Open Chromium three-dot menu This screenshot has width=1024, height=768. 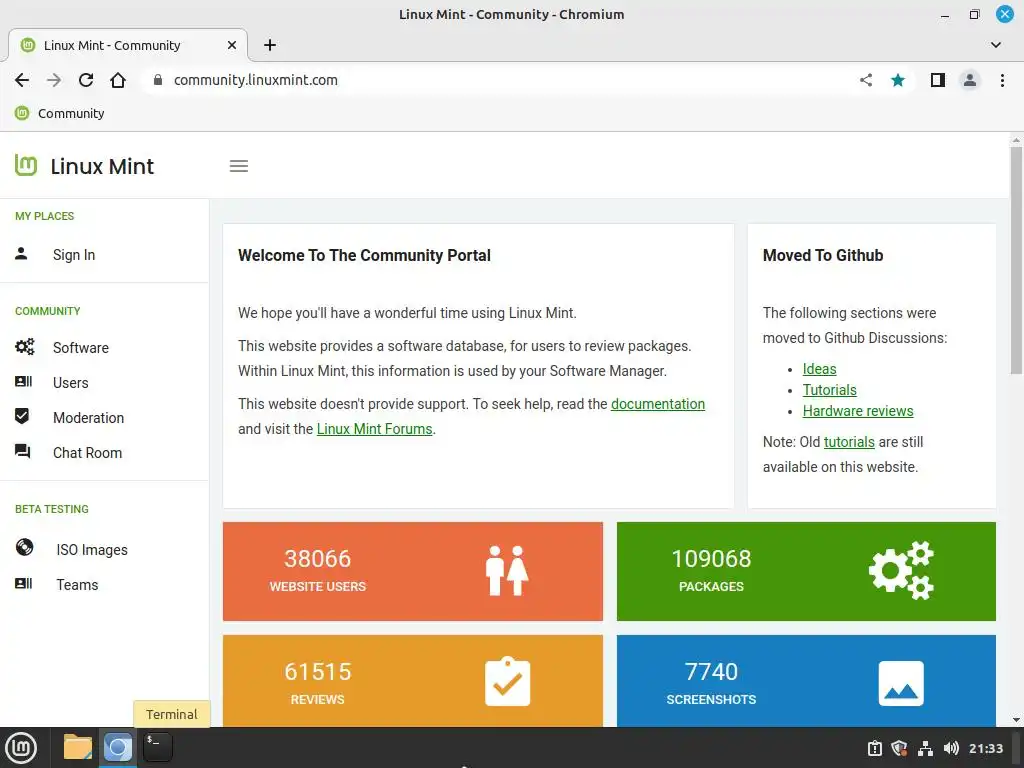[x=1002, y=80]
